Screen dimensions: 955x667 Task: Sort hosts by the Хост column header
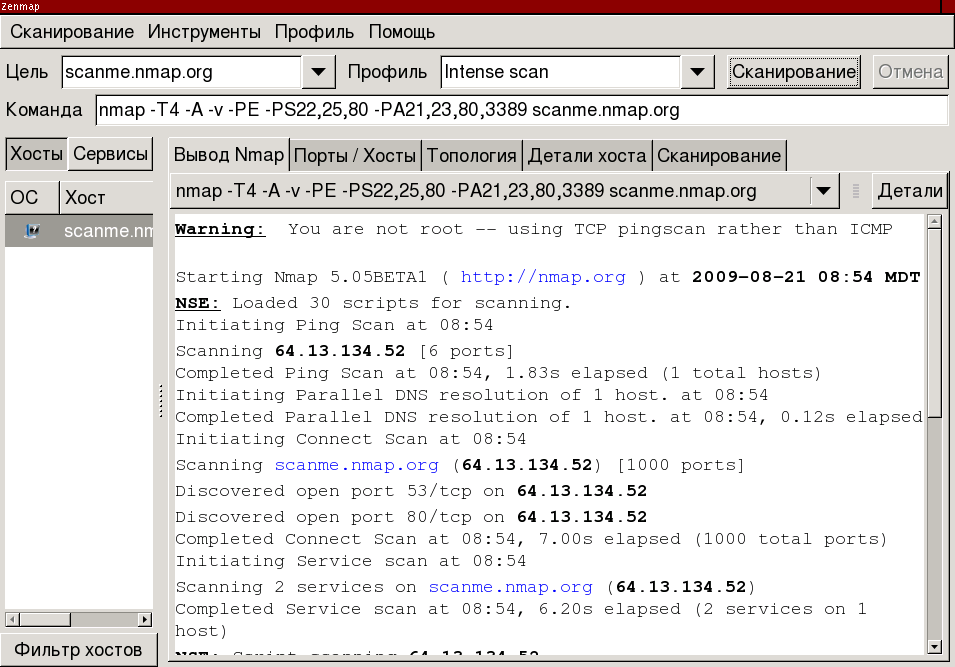(107, 197)
